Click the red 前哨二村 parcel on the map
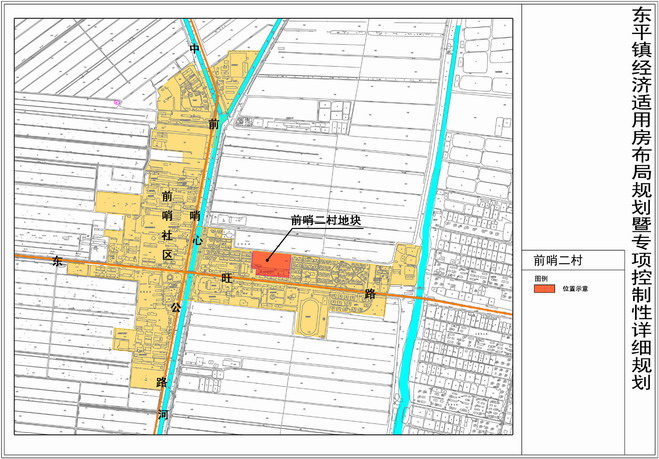 pos(270,264)
